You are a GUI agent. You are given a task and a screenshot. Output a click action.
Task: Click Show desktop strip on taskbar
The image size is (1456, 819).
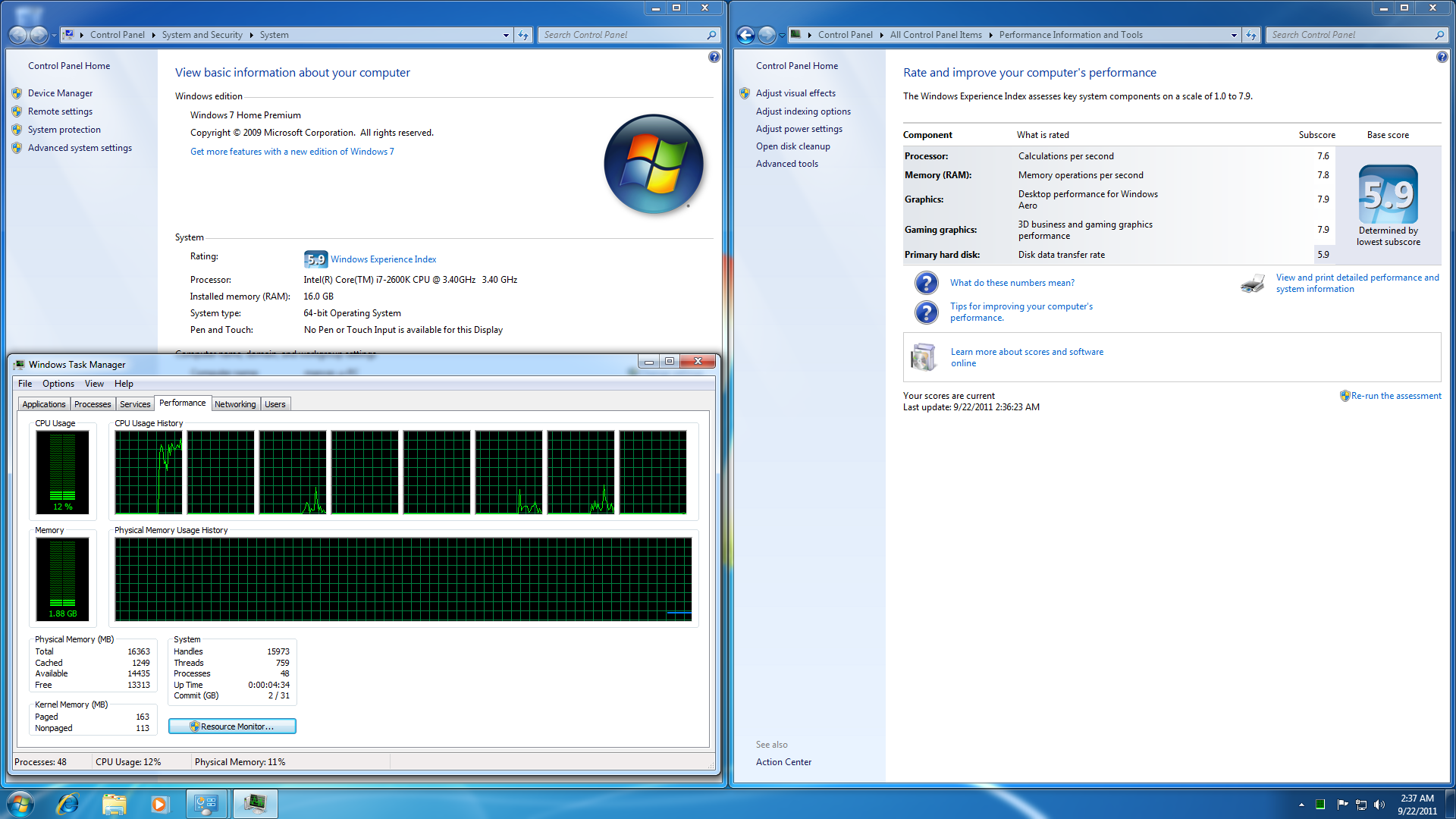[x=1450, y=804]
